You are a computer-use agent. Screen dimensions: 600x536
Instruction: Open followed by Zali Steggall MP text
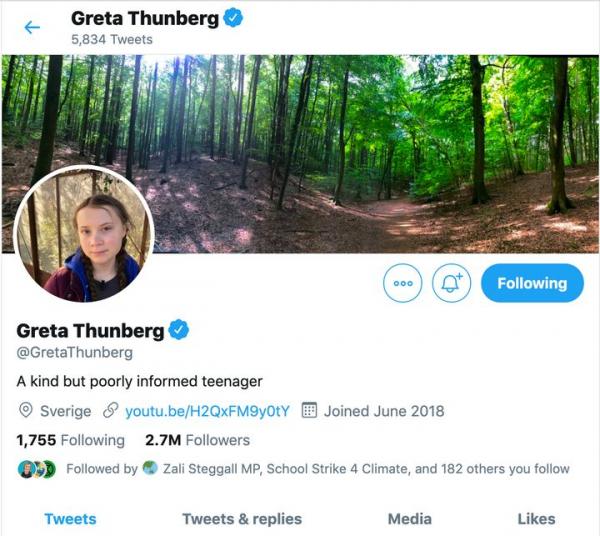tap(318, 469)
